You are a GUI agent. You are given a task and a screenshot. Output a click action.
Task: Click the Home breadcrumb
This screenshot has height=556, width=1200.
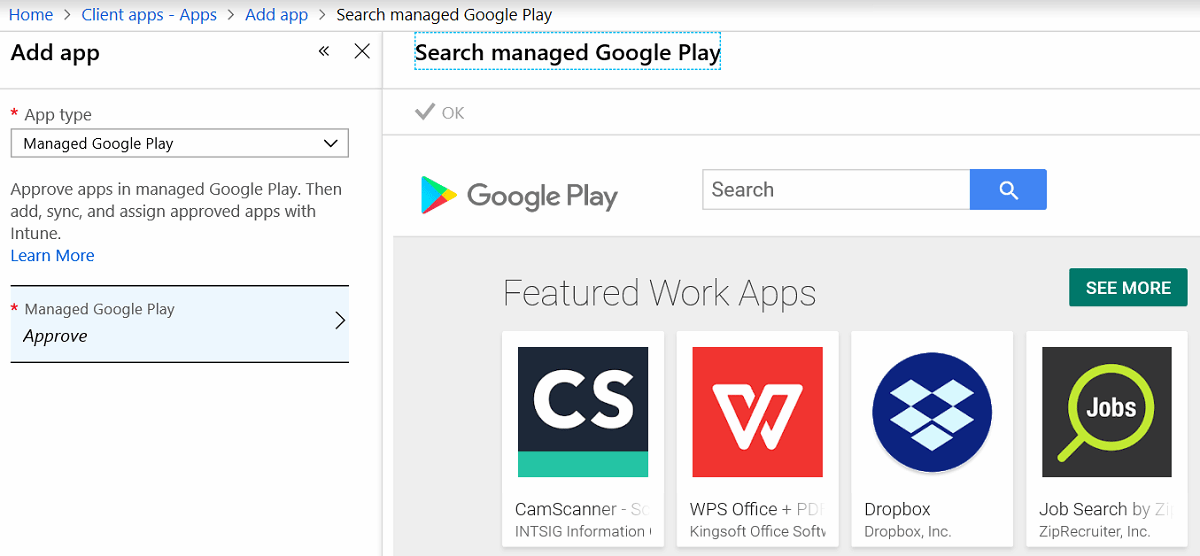[30, 15]
